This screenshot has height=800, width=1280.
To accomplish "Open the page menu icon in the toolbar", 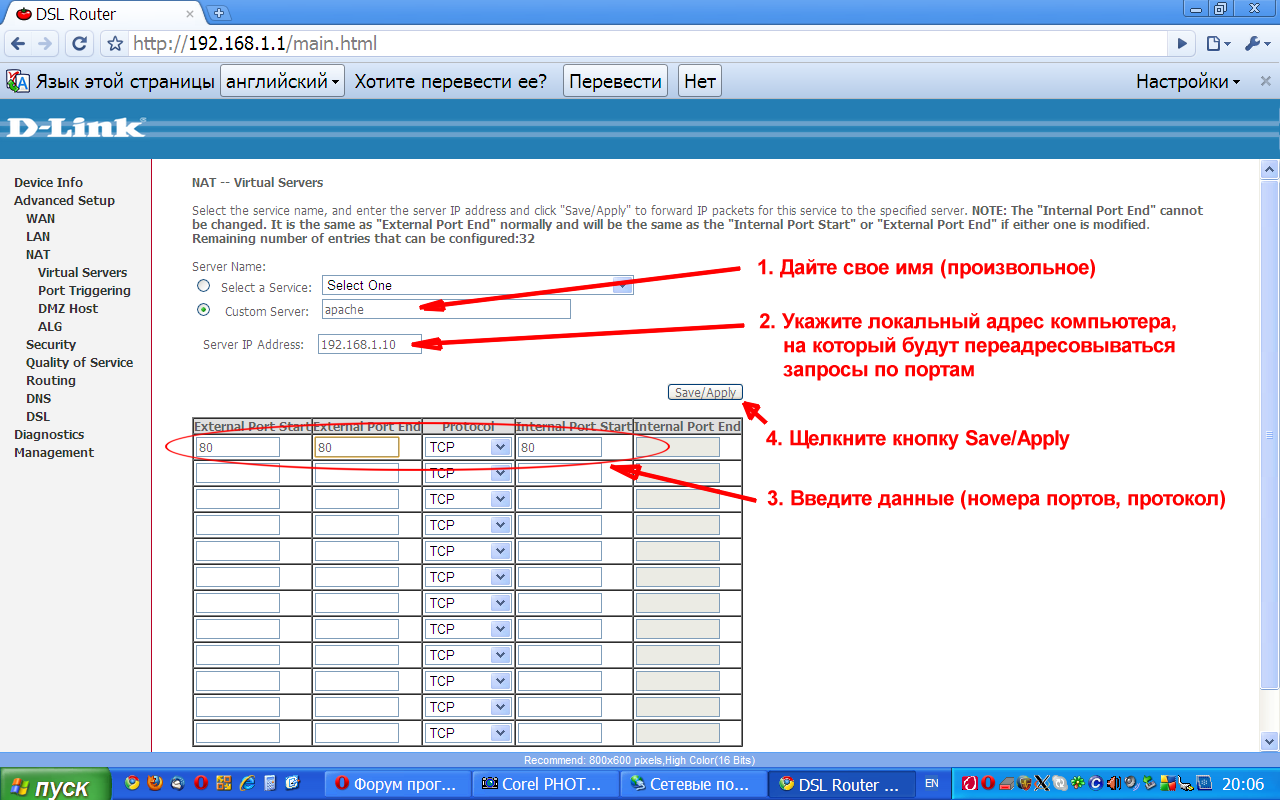I will point(1217,44).
